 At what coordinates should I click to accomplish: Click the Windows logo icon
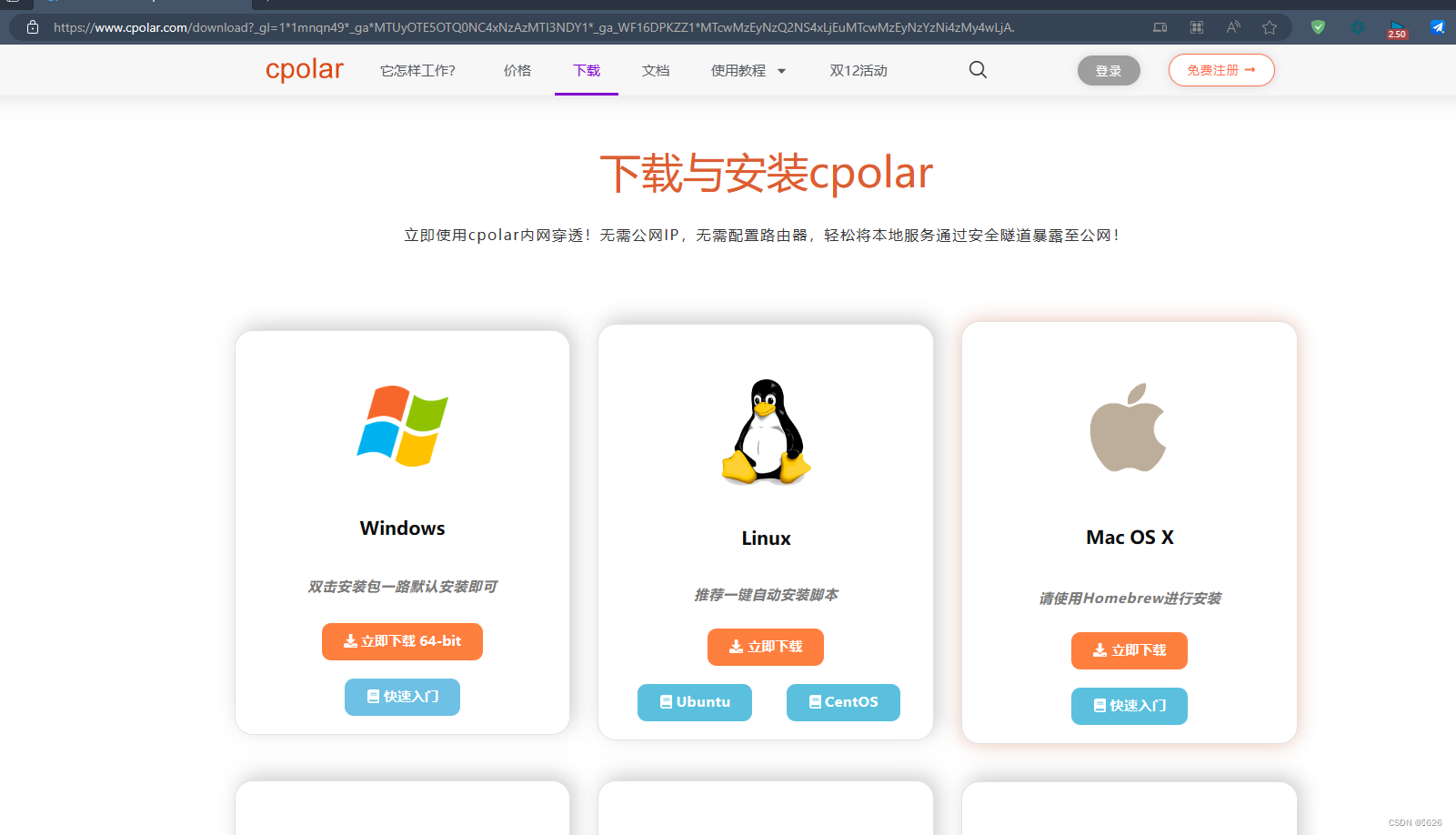point(402,426)
